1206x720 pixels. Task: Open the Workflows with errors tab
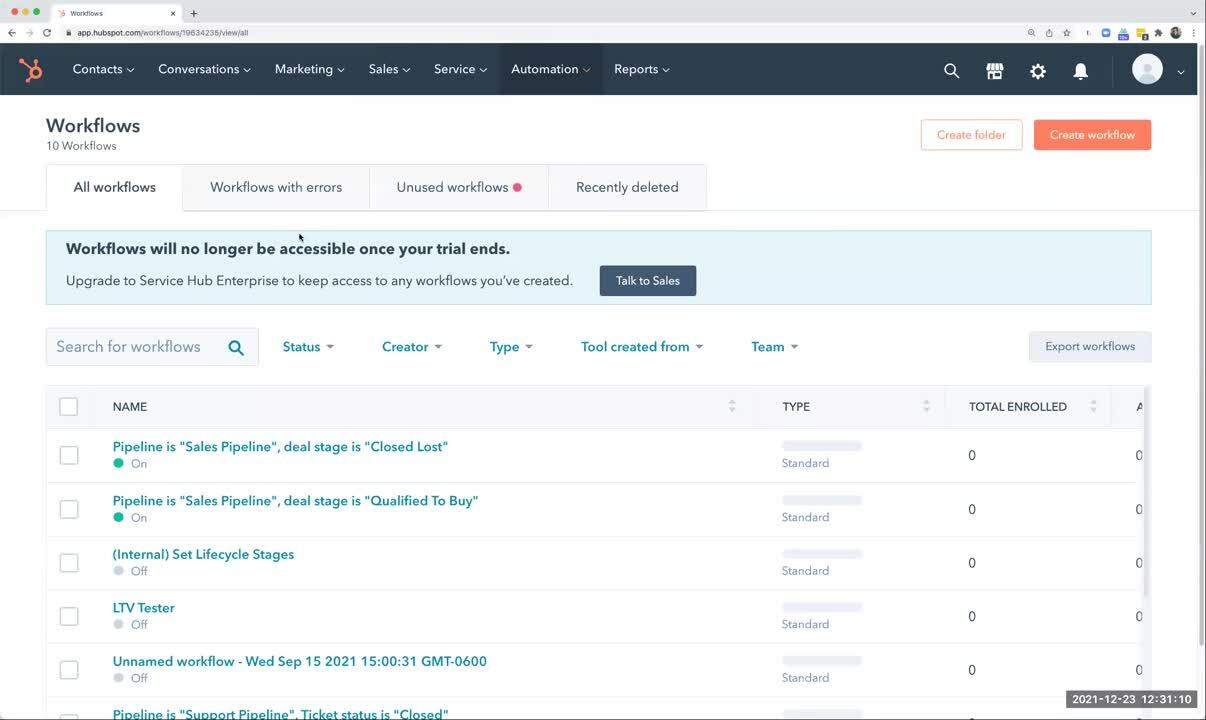pos(276,187)
